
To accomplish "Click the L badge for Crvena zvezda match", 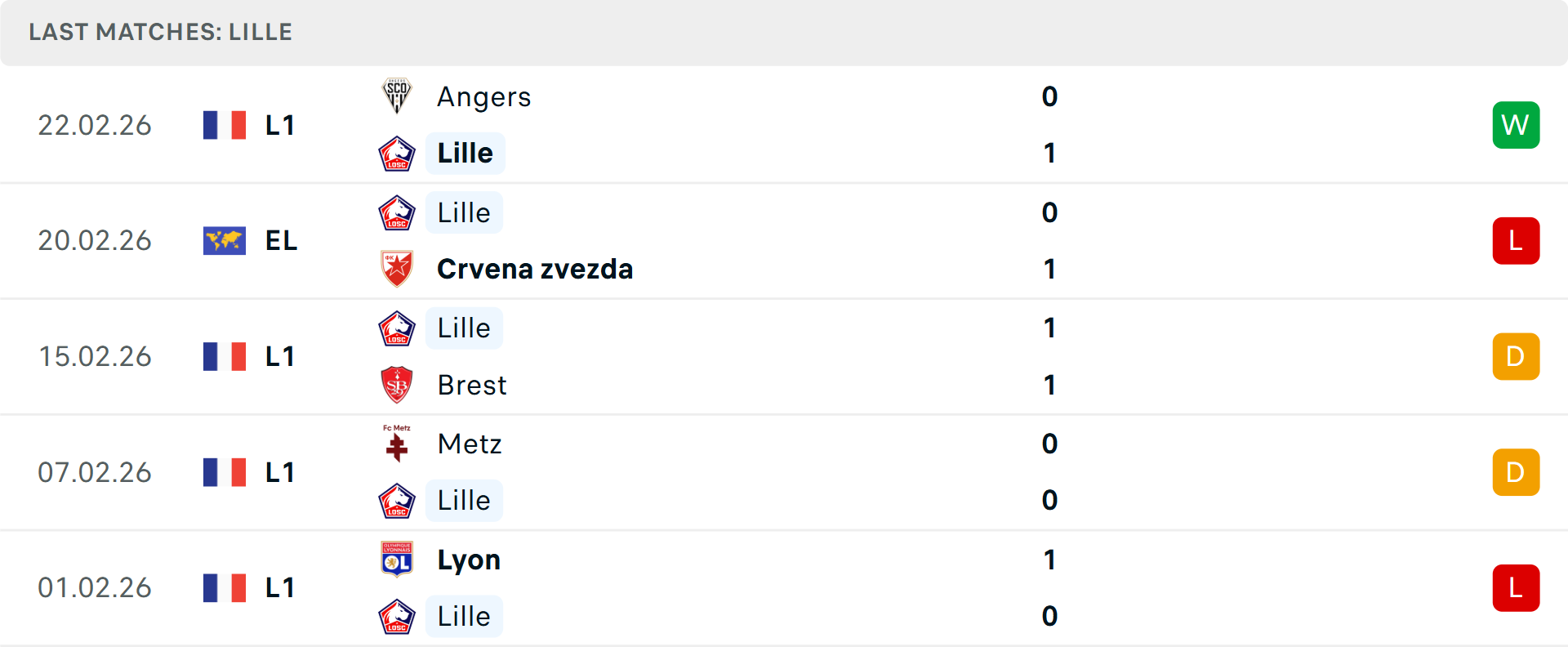I will pos(1516,241).
